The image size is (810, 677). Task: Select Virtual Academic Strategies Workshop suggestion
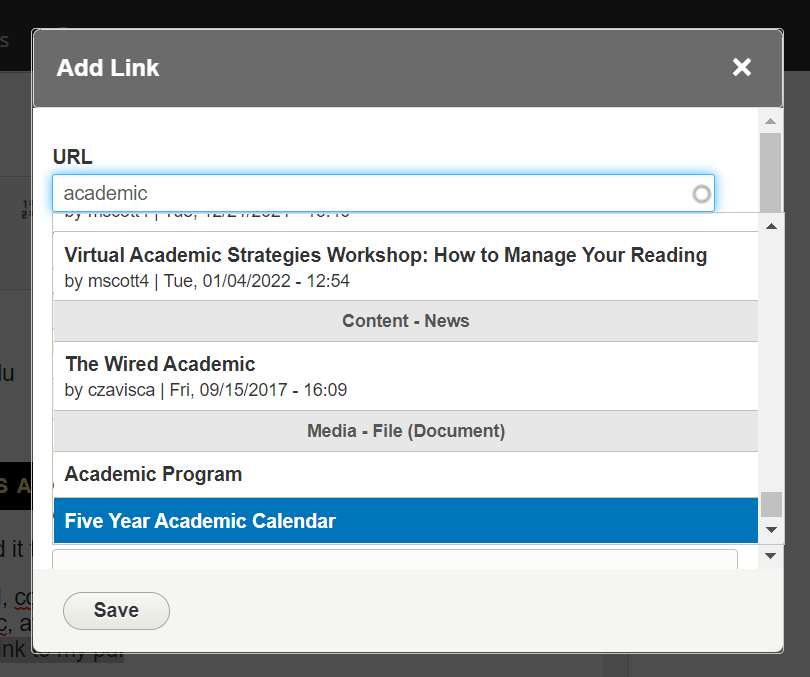coord(385,266)
